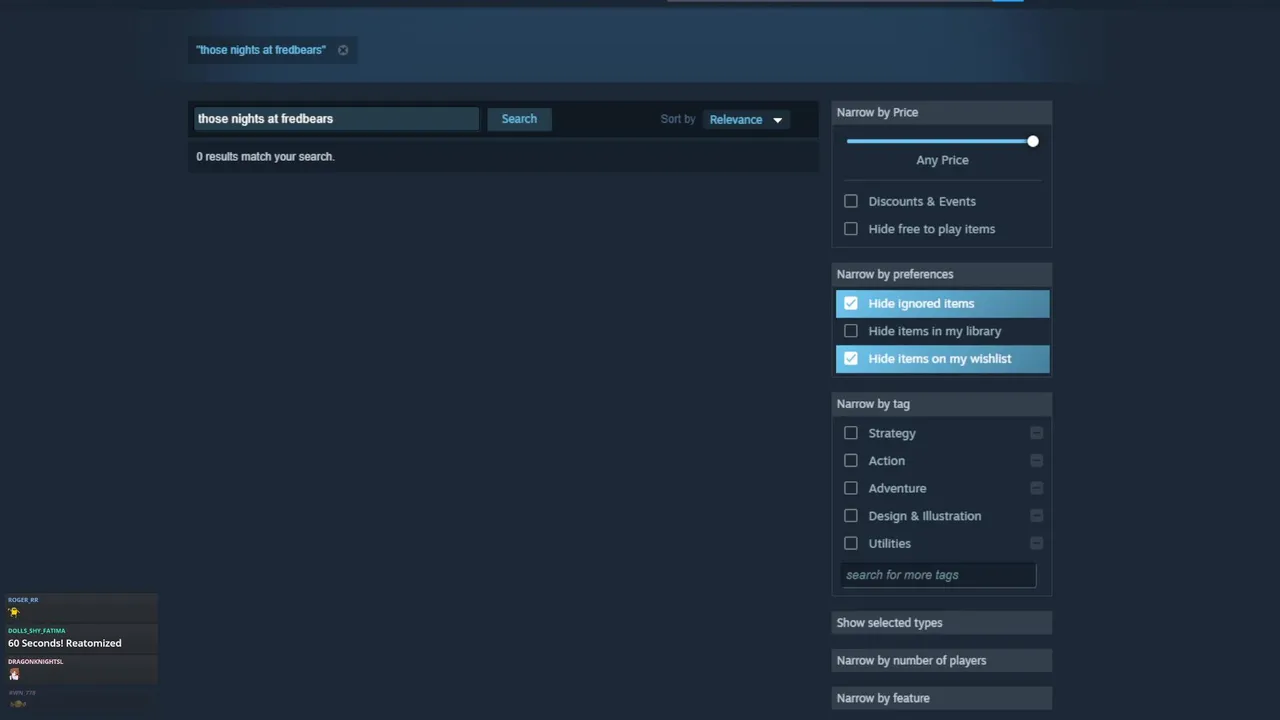Screen dimensions: 1280x720
Task: Exclude the Utilities tag via minus icon
Action: click(1036, 543)
